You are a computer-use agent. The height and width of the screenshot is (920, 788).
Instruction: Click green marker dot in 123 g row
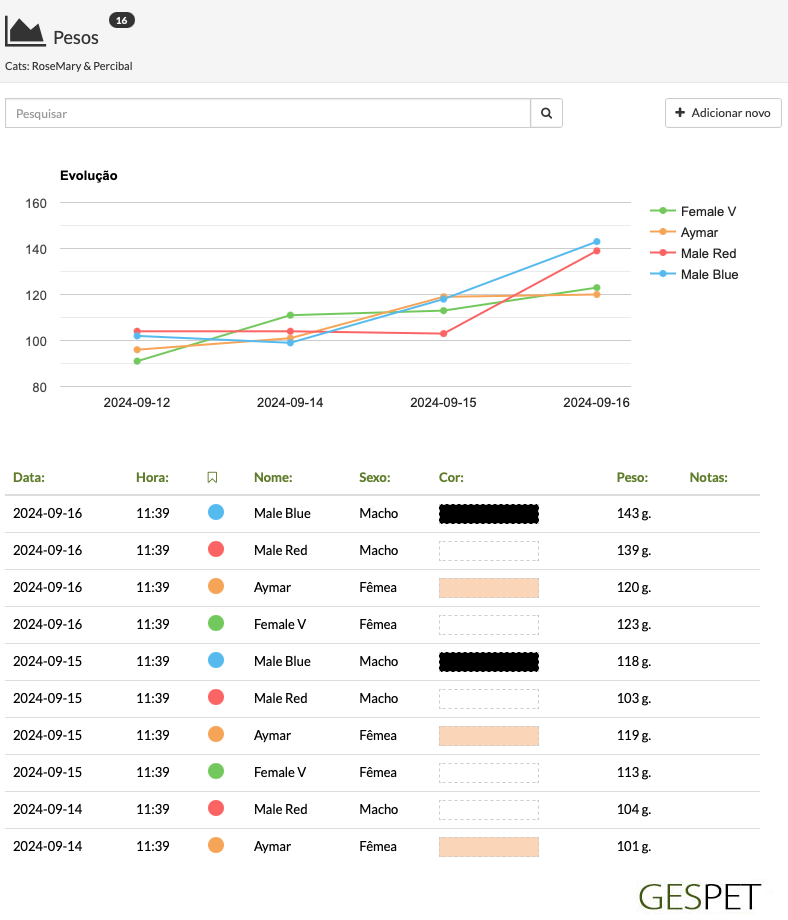tap(216, 623)
